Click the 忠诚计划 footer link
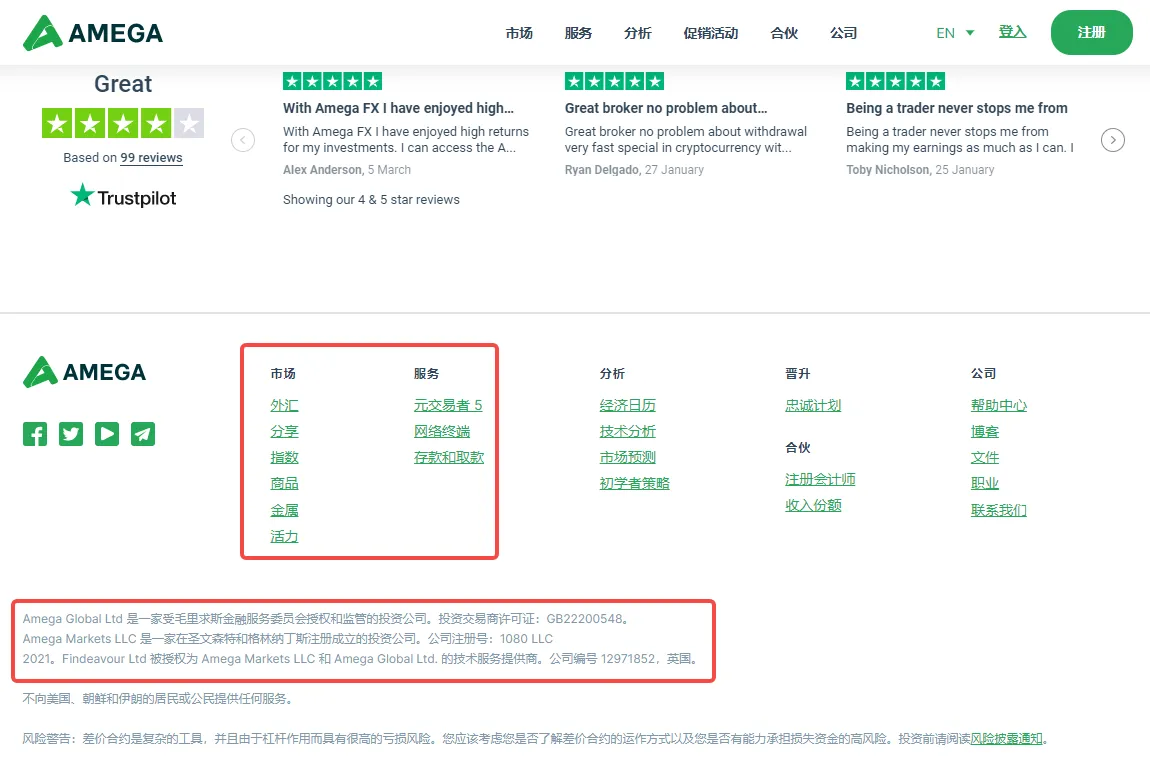The height and width of the screenshot is (757, 1150). pos(813,406)
